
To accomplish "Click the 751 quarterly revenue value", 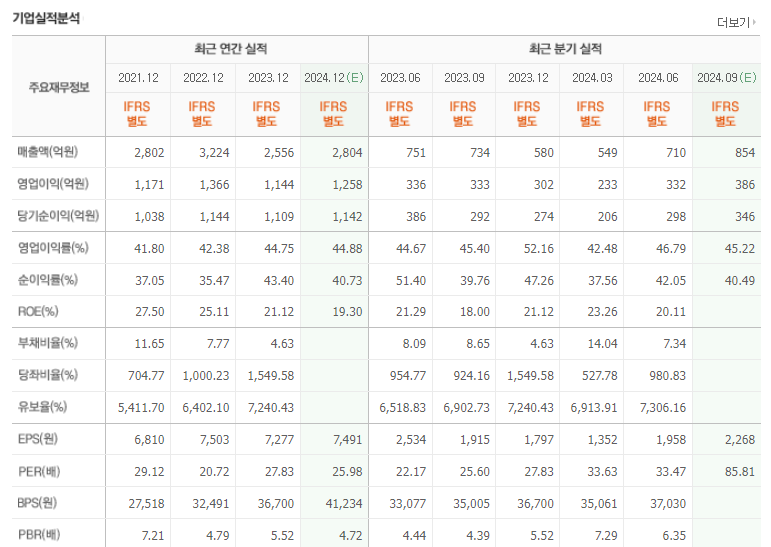I will tap(416, 153).
